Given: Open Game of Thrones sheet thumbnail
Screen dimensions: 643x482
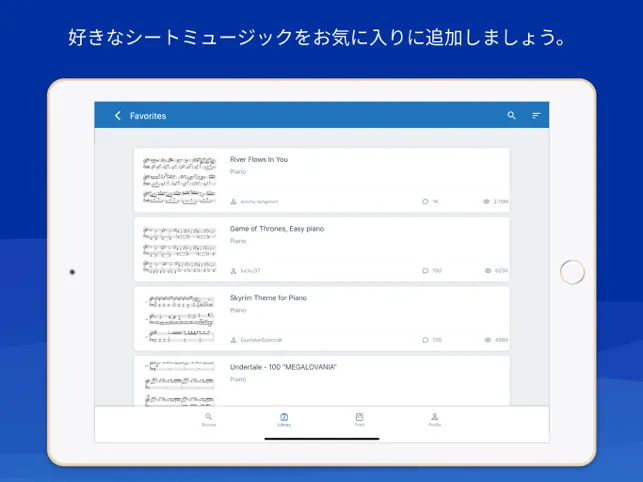Looking at the screenshot, I should pos(179,249).
